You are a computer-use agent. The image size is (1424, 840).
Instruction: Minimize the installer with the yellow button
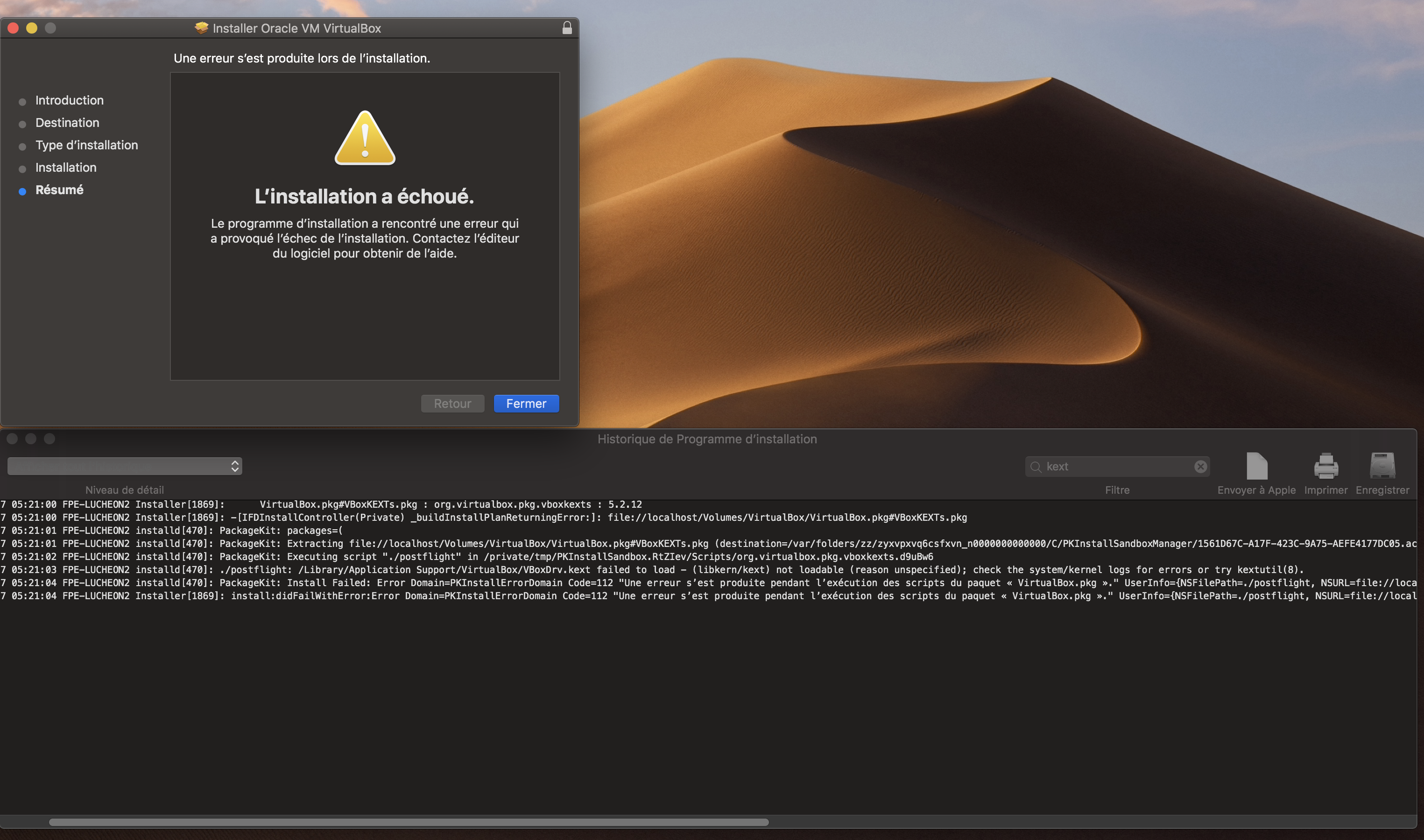tap(32, 28)
